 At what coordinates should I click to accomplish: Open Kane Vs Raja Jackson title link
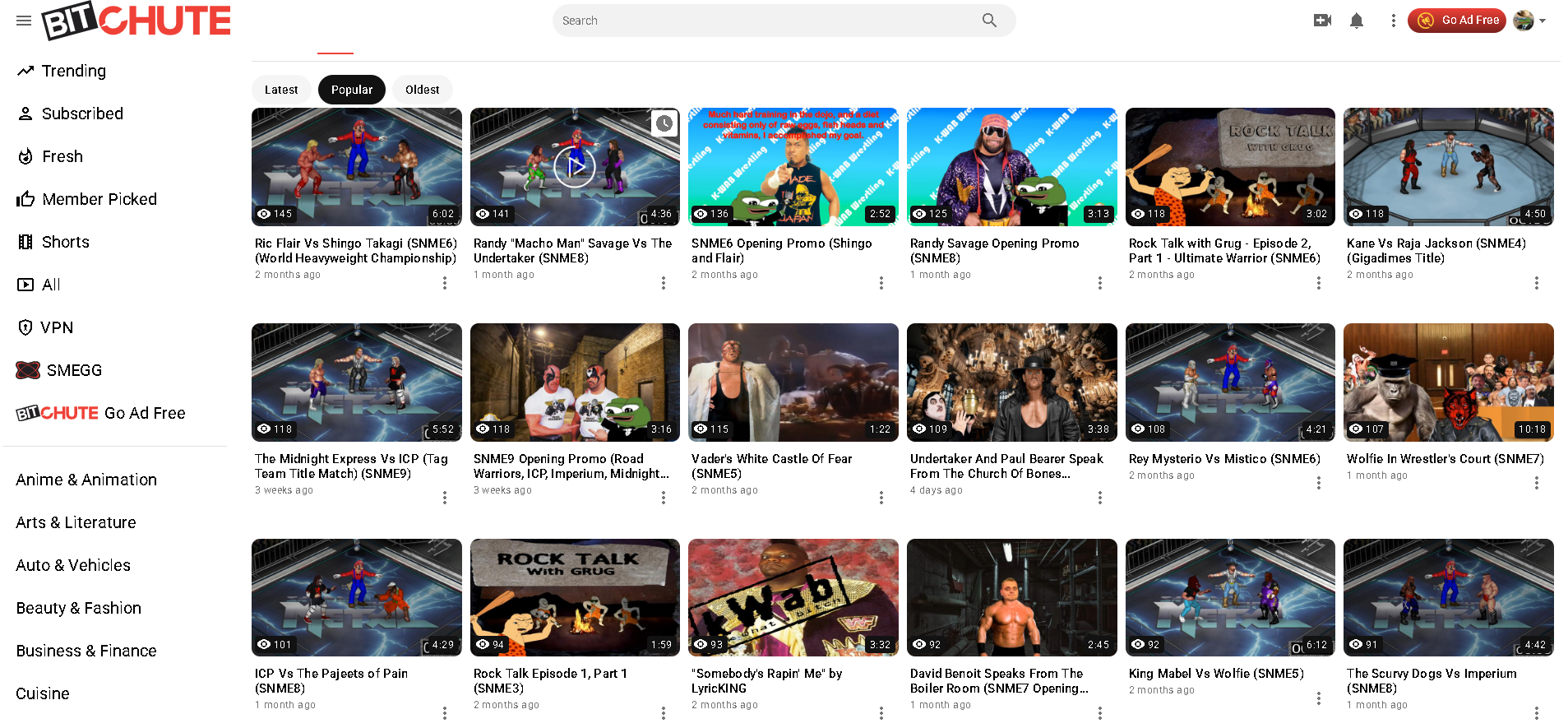[x=1436, y=251]
